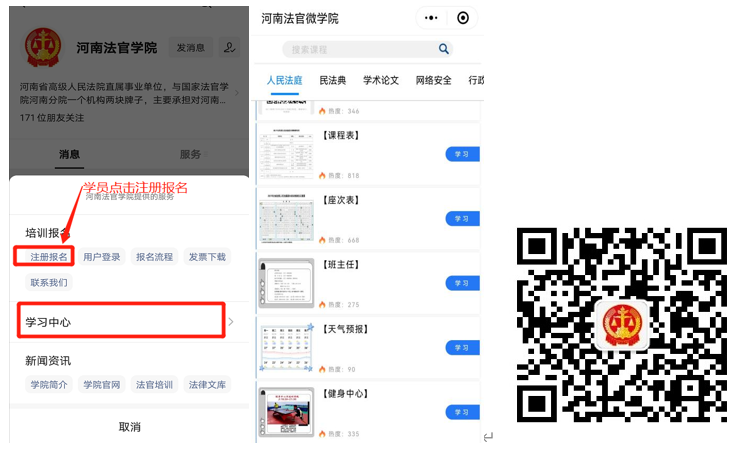Click the 【课程表】 title text

[341, 135]
